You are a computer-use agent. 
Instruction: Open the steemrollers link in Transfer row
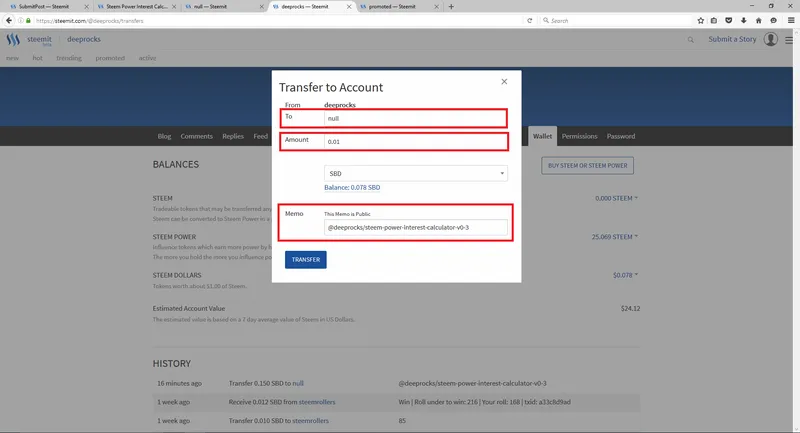(310, 421)
